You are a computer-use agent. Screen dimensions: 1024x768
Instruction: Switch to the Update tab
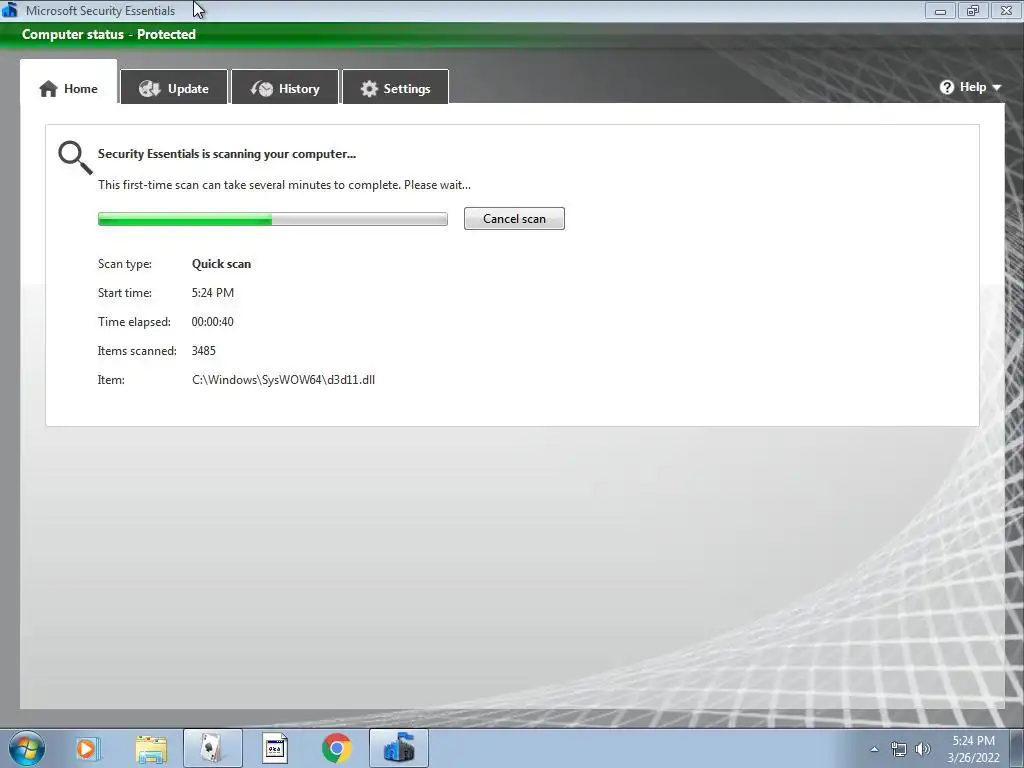point(174,87)
